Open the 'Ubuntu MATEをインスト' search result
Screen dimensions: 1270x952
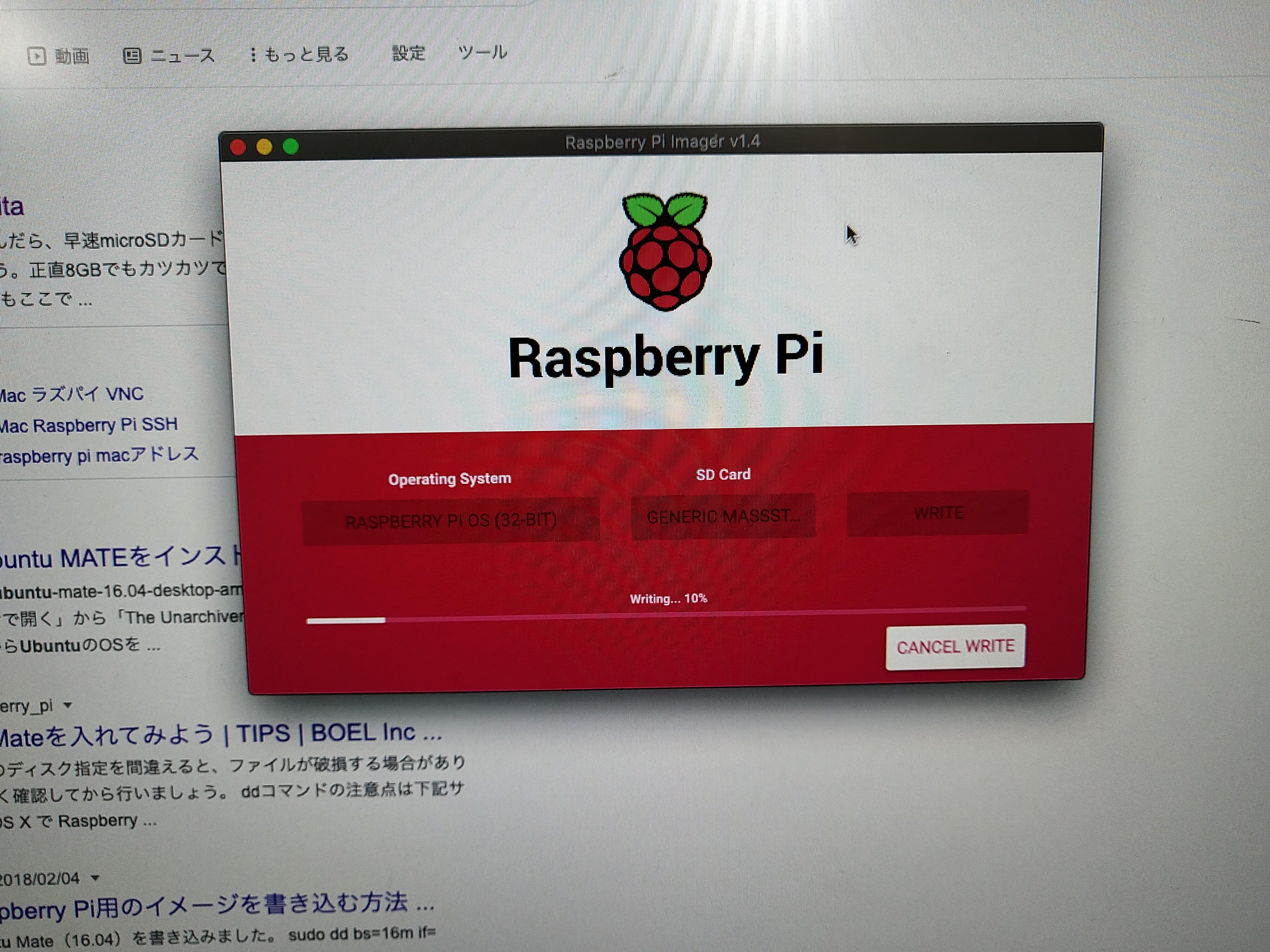point(121,558)
